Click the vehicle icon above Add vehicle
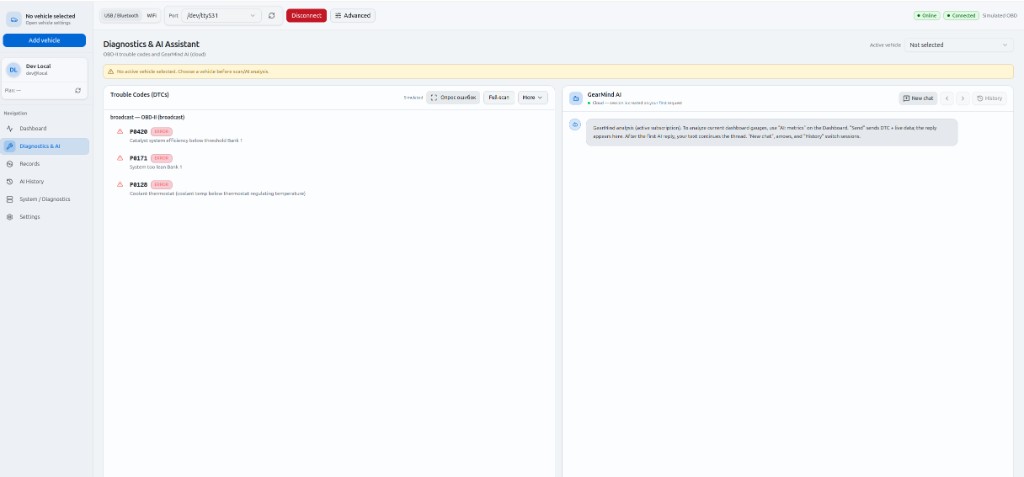 pyautogui.click(x=14, y=18)
